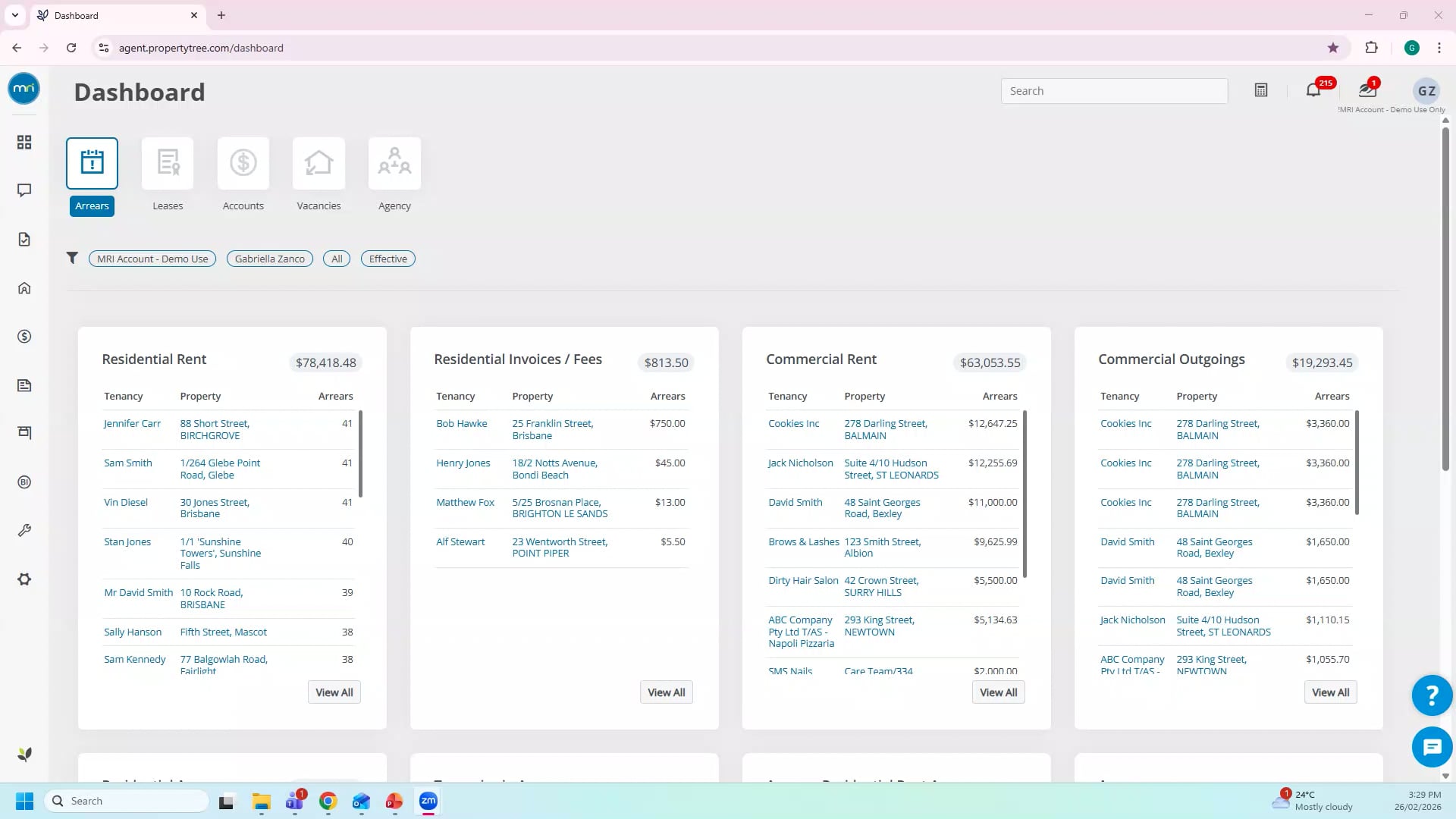The width and height of the screenshot is (1456, 819).
Task: Click View All under Residential Rent
Action: pos(334,692)
